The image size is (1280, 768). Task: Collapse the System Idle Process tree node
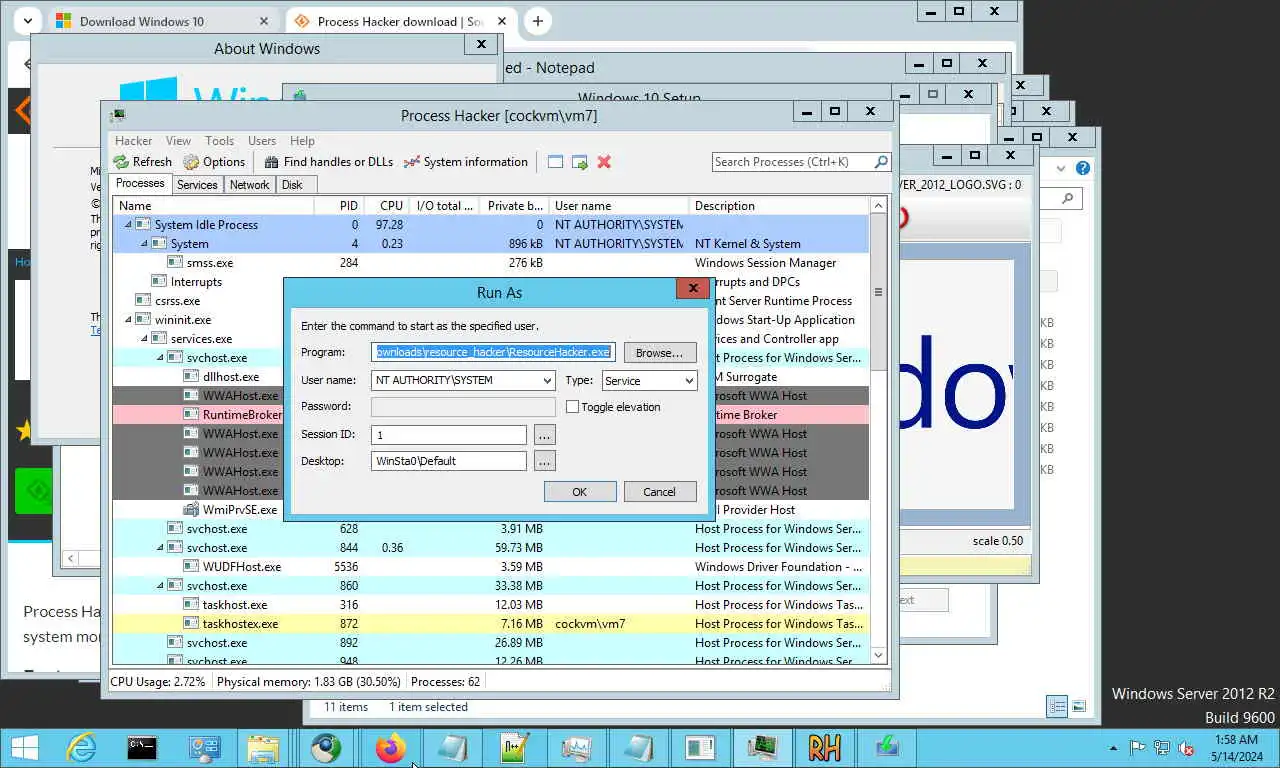click(128, 225)
